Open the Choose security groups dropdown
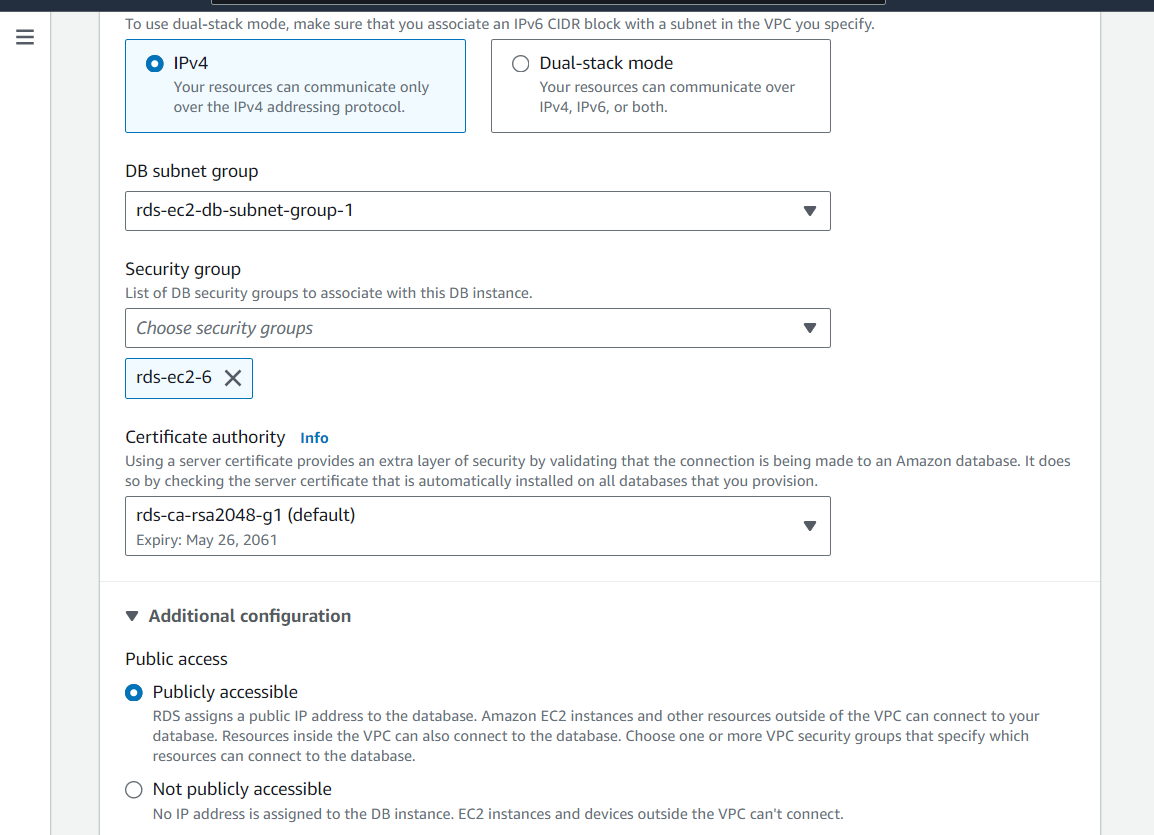Viewport: 1154px width, 835px height. click(x=477, y=328)
